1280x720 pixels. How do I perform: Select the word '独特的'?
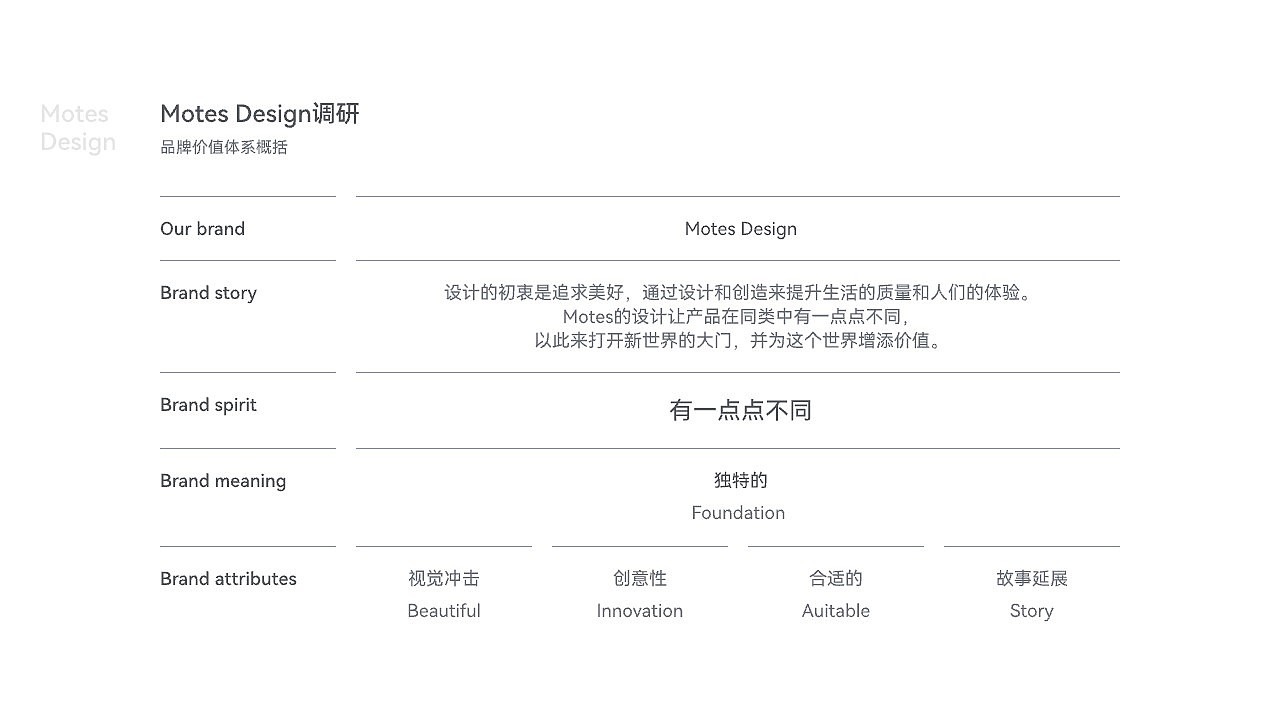pyautogui.click(x=741, y=481)
